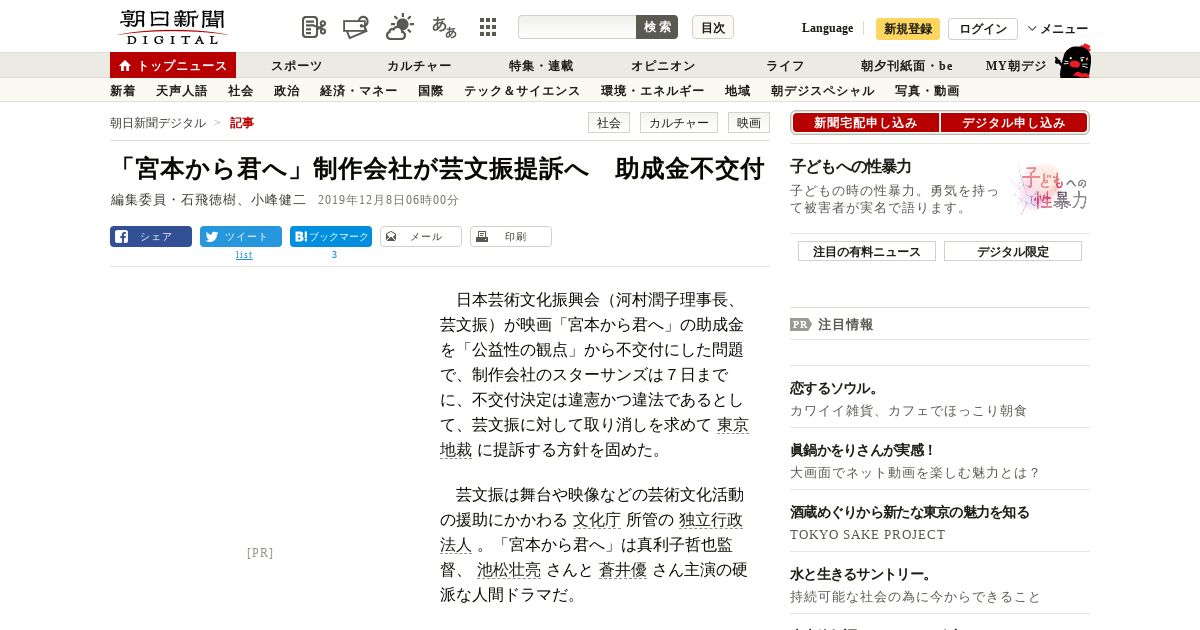
Task: Select 政治 in the sub-navigation
Action: coord(287,91)
